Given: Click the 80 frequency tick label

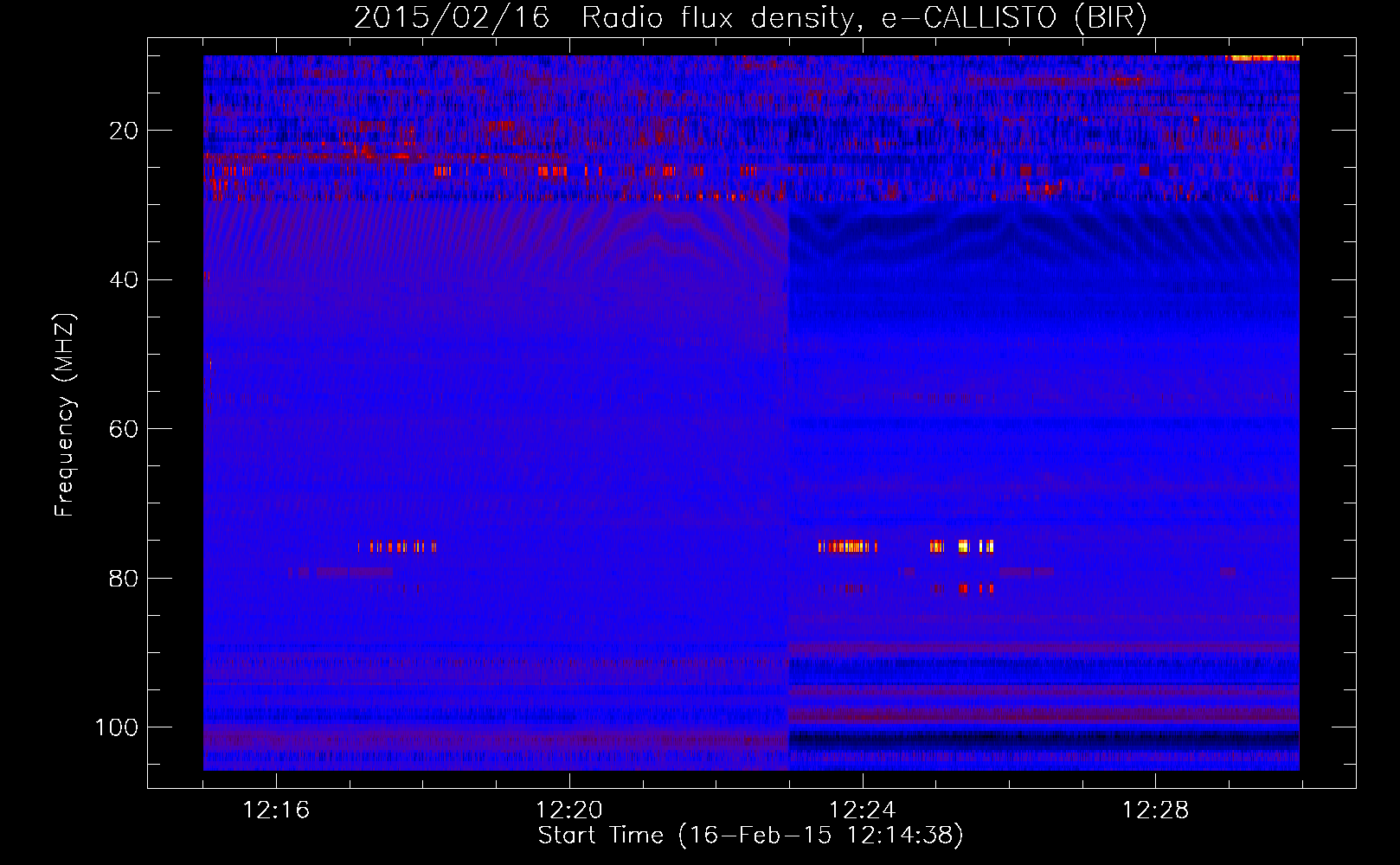Looking at the screenshot, I should [x=124, y=578].
